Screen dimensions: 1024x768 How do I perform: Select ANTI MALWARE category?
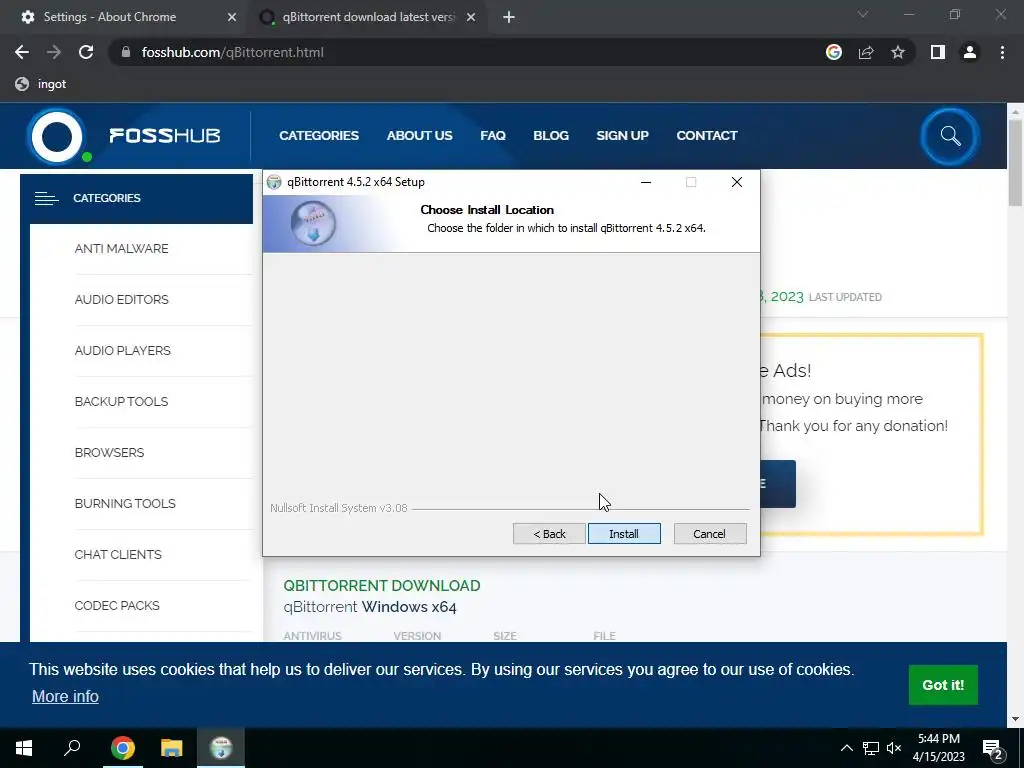(x=121, y=248)
